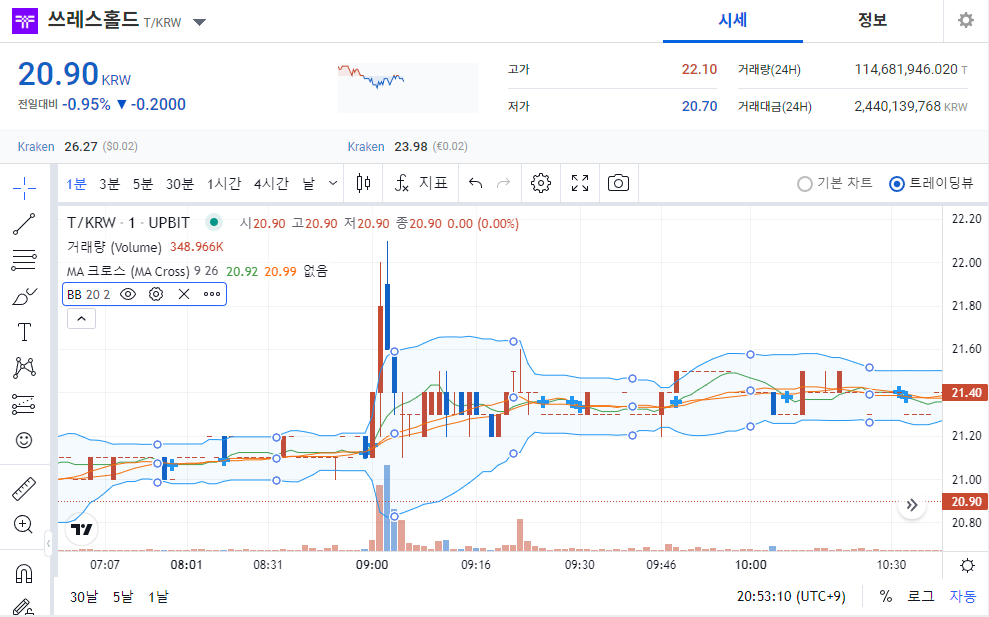This screenshot has width=989, height=617.
Task: Redo the chart action
Action: pos(503,184)
